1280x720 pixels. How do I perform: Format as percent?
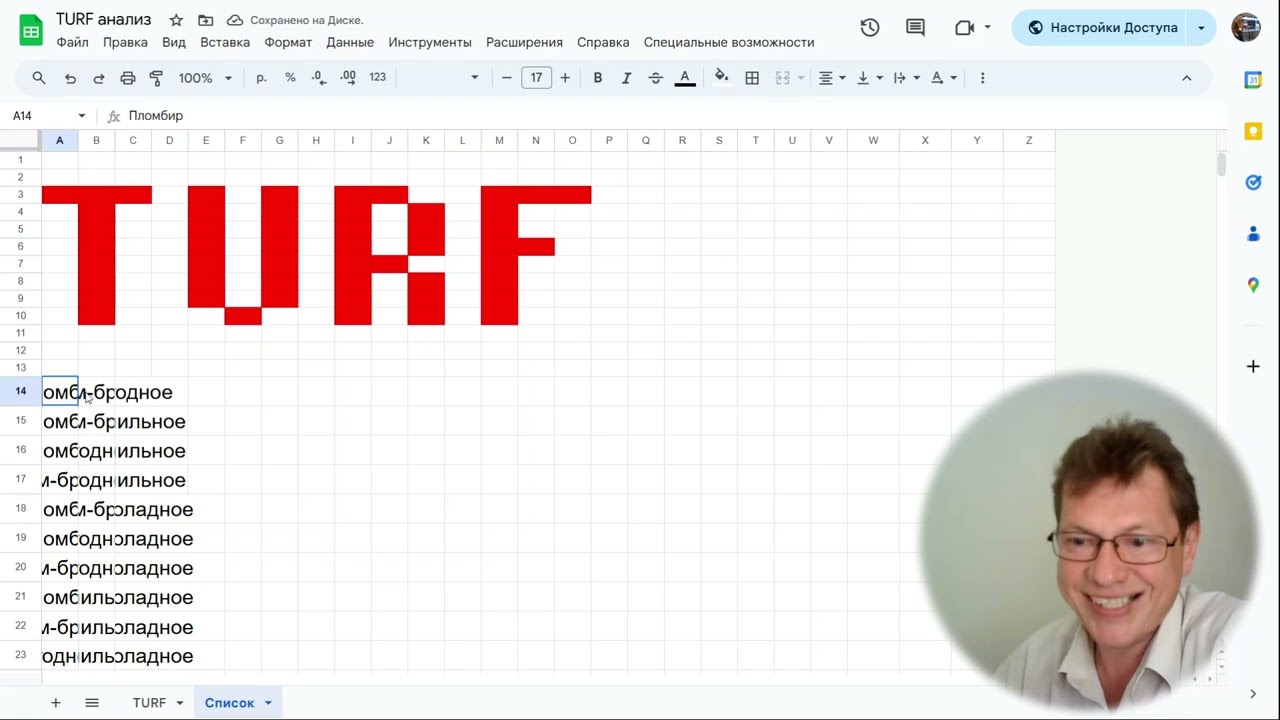(x=290, y=77)
